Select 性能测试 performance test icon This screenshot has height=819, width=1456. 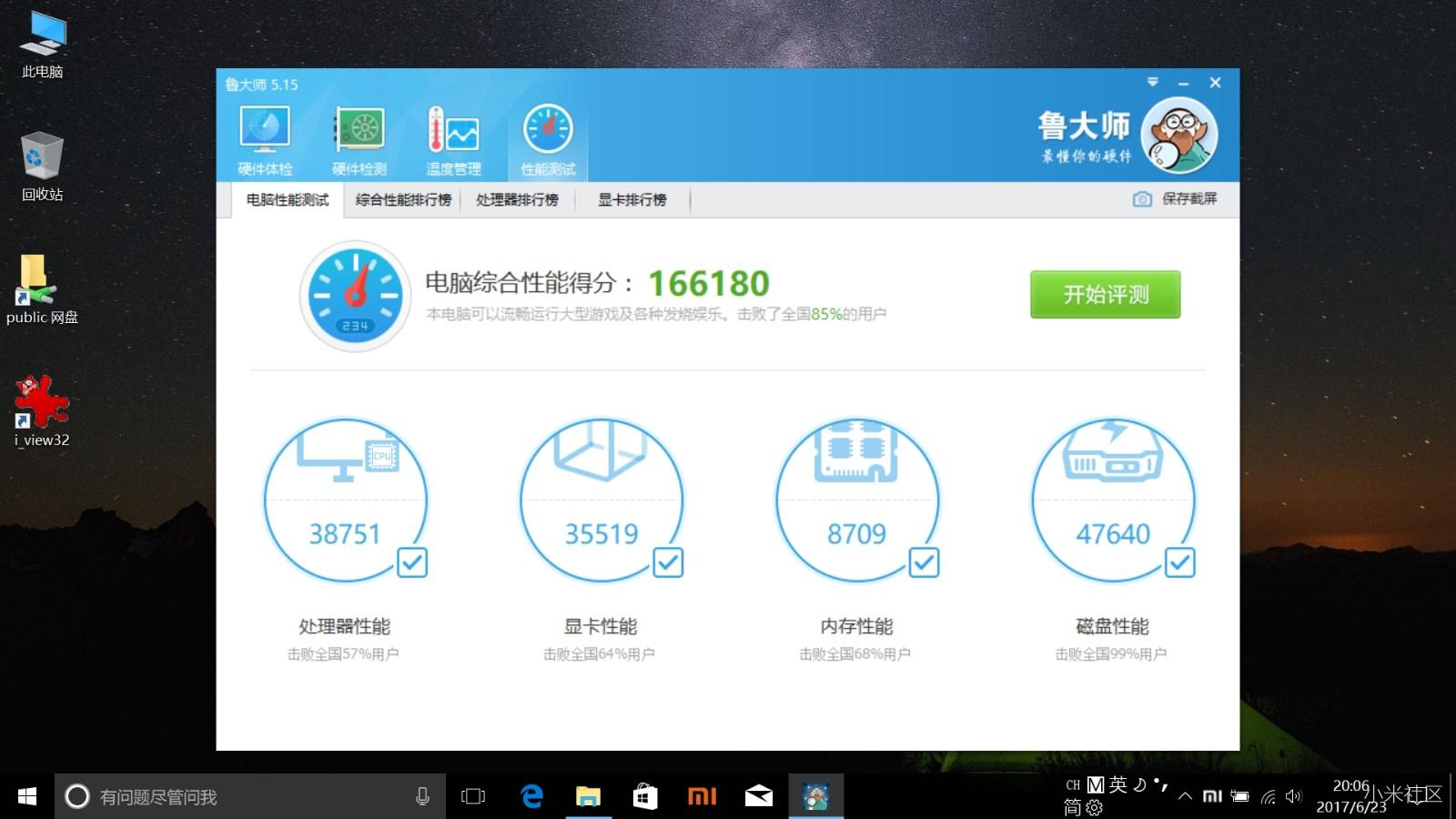[x=548, y=140]
